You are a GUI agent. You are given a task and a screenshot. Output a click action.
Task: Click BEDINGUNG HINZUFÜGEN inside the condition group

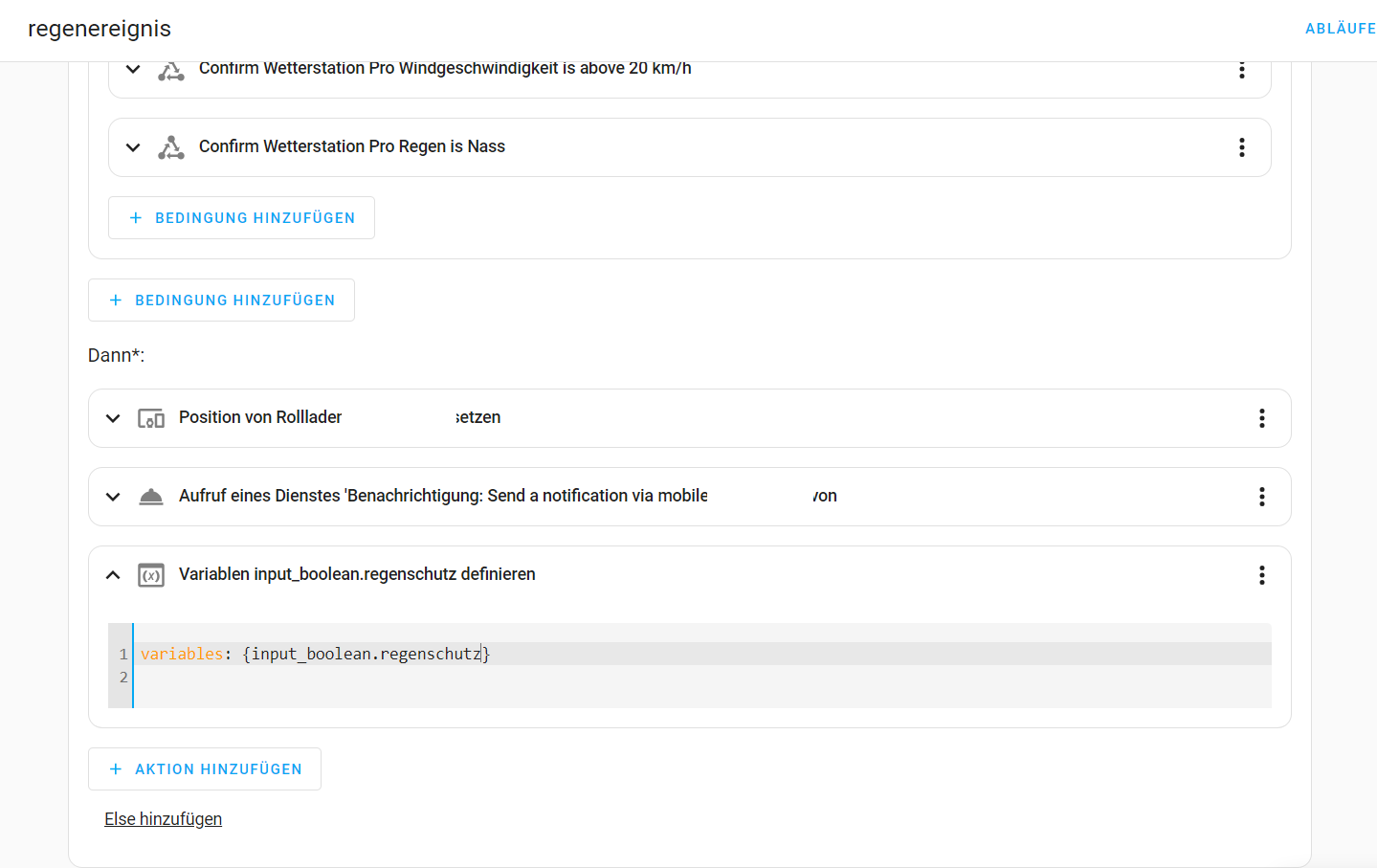[240, 217]
